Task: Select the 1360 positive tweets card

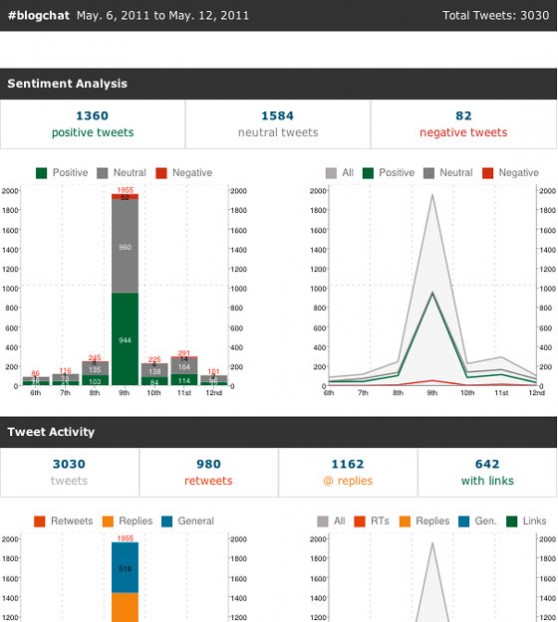Action: click(x=92, y=124)
